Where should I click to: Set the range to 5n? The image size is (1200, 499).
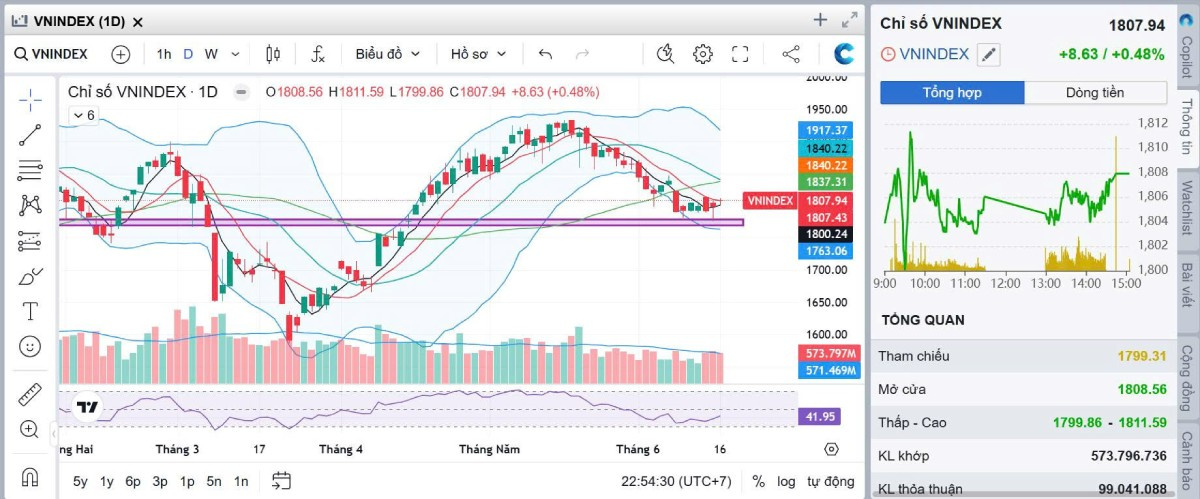(214, 481)
